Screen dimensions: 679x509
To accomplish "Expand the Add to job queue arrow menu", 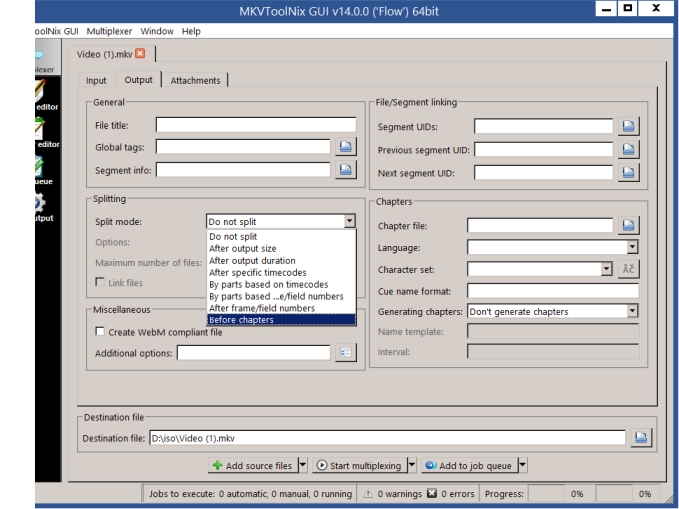I will [523, 465].
